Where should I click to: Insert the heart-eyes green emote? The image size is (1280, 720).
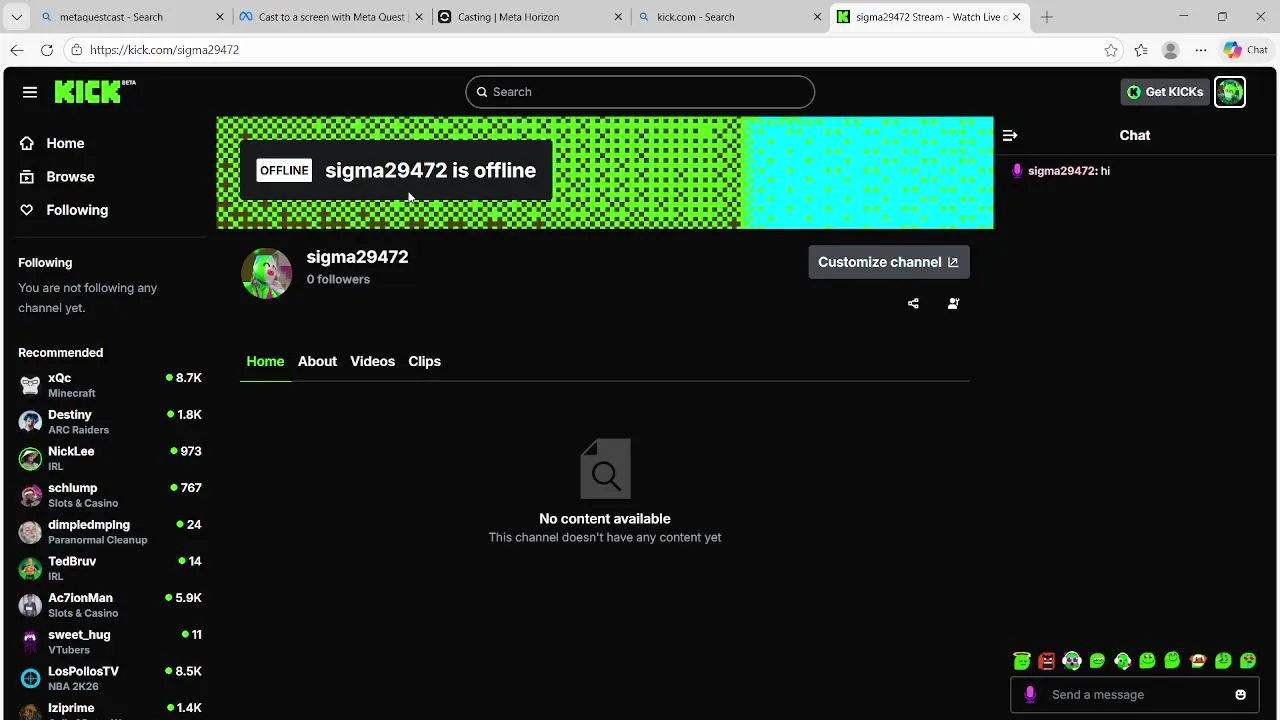click(1248, 661)
